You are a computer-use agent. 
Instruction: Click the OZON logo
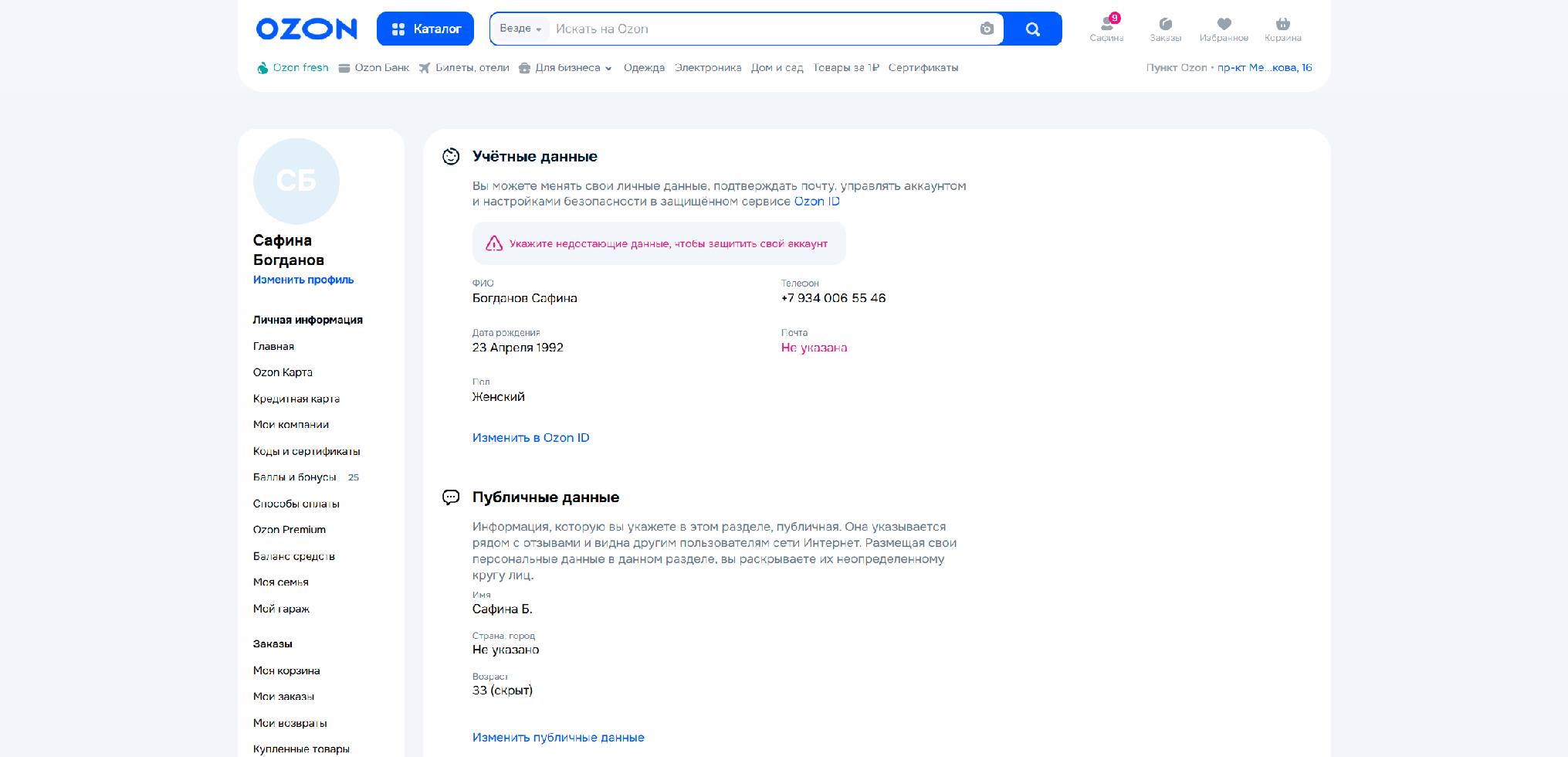pos(306,29)
